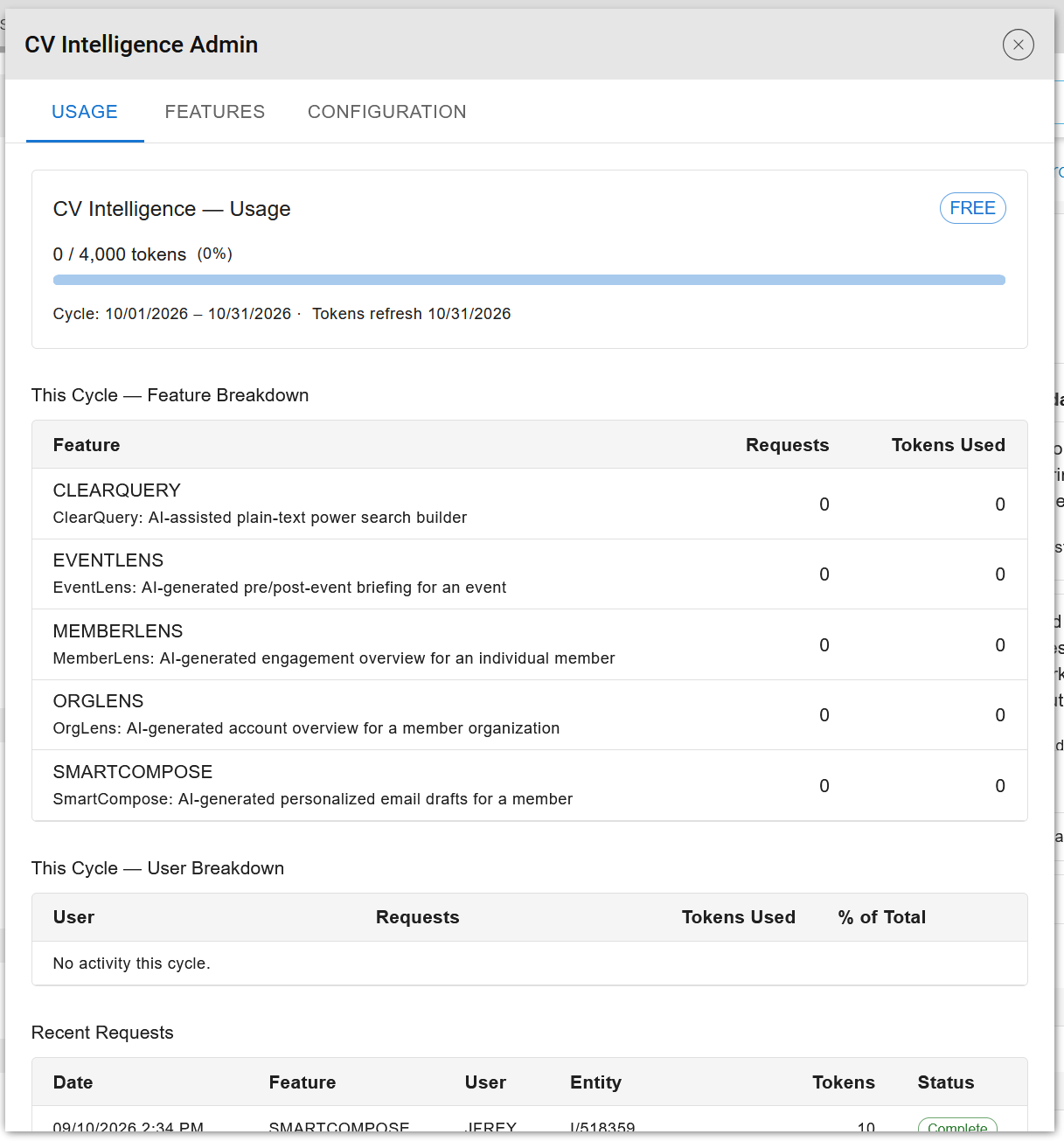Click the token usage progress bar

click(529, 280)
